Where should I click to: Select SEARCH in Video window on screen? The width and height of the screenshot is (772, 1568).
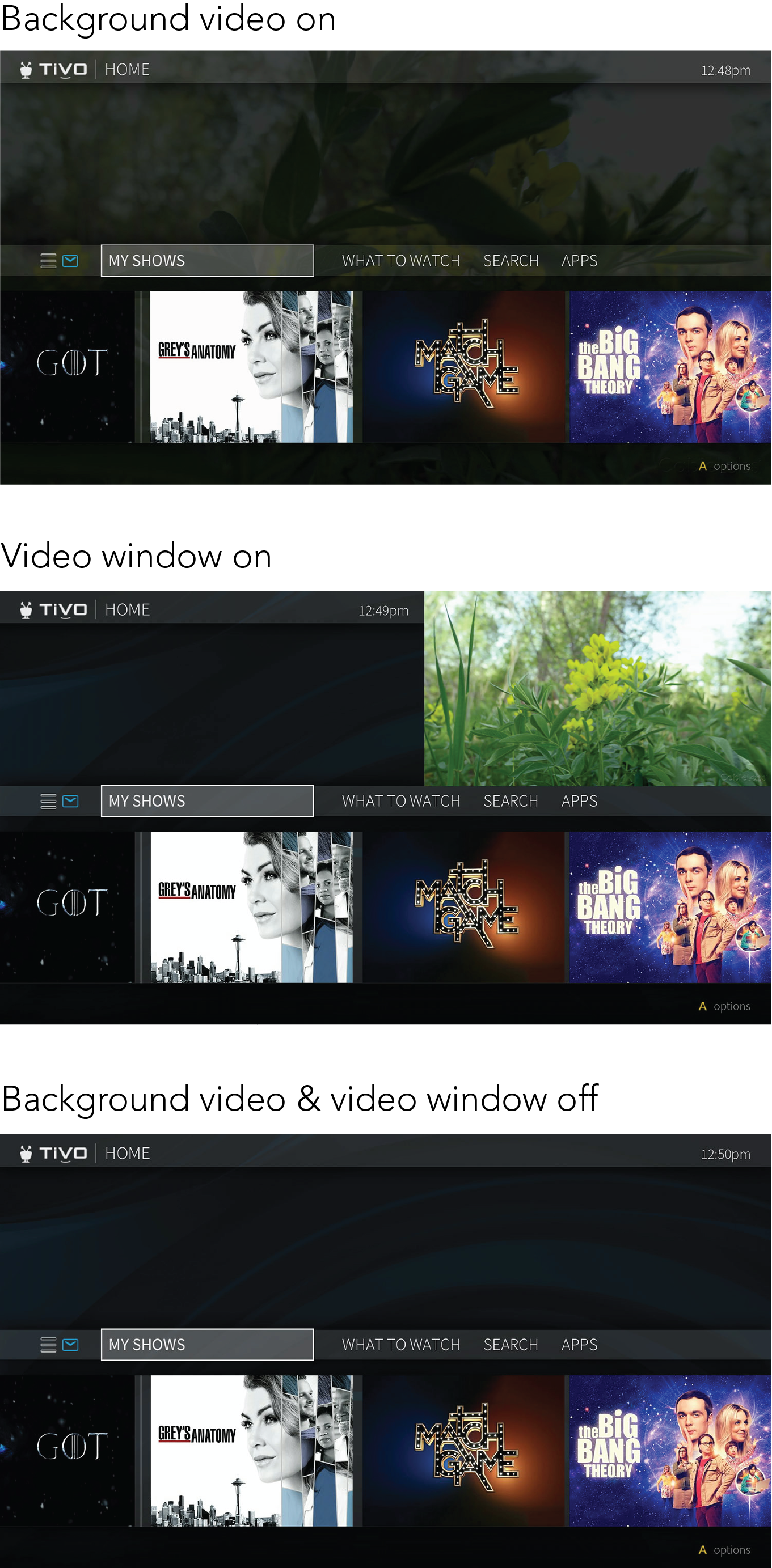point(511,801)
